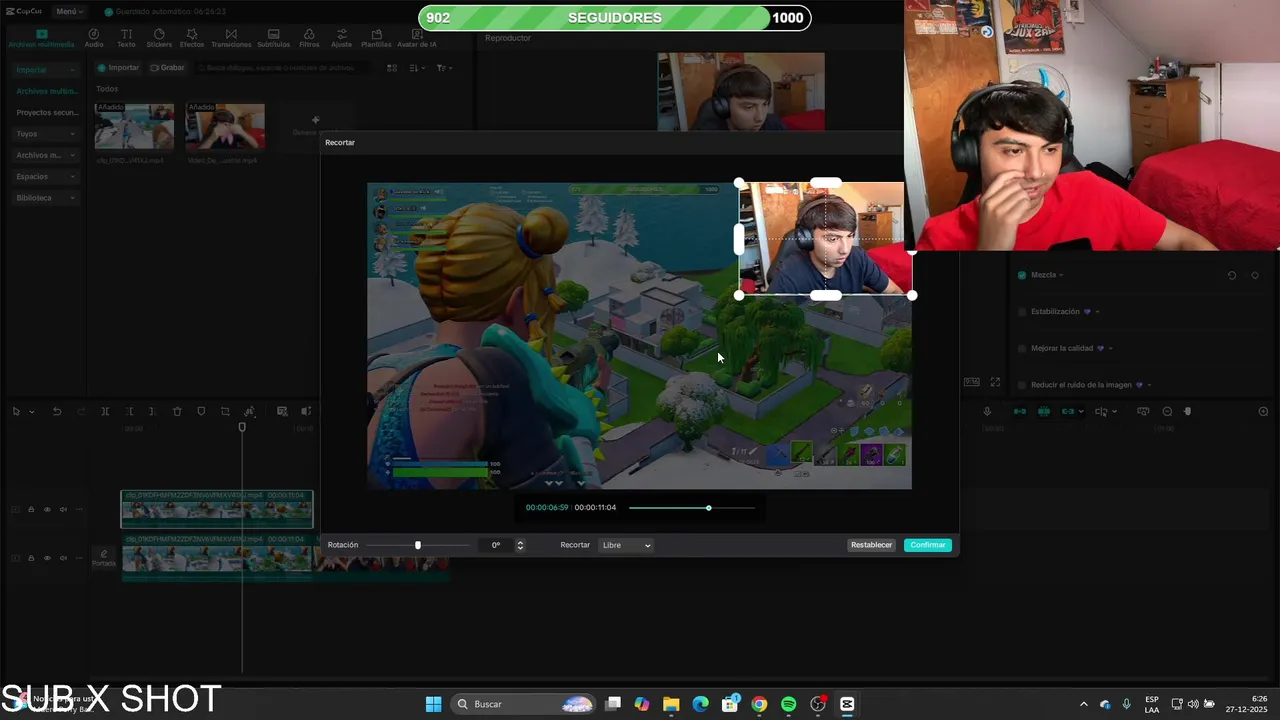Viewport: 1280px width, 720px height.
Task: Click the player fullscreen icon
Action: [995, 382]
